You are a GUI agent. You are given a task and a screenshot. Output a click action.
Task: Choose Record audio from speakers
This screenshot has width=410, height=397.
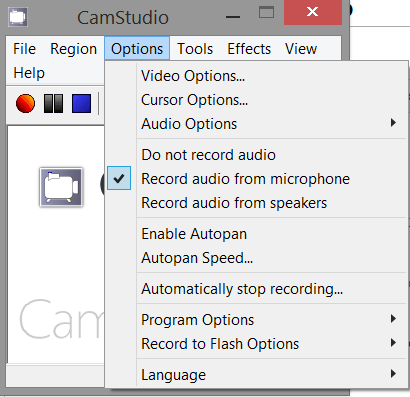click(x=257, y=203)
